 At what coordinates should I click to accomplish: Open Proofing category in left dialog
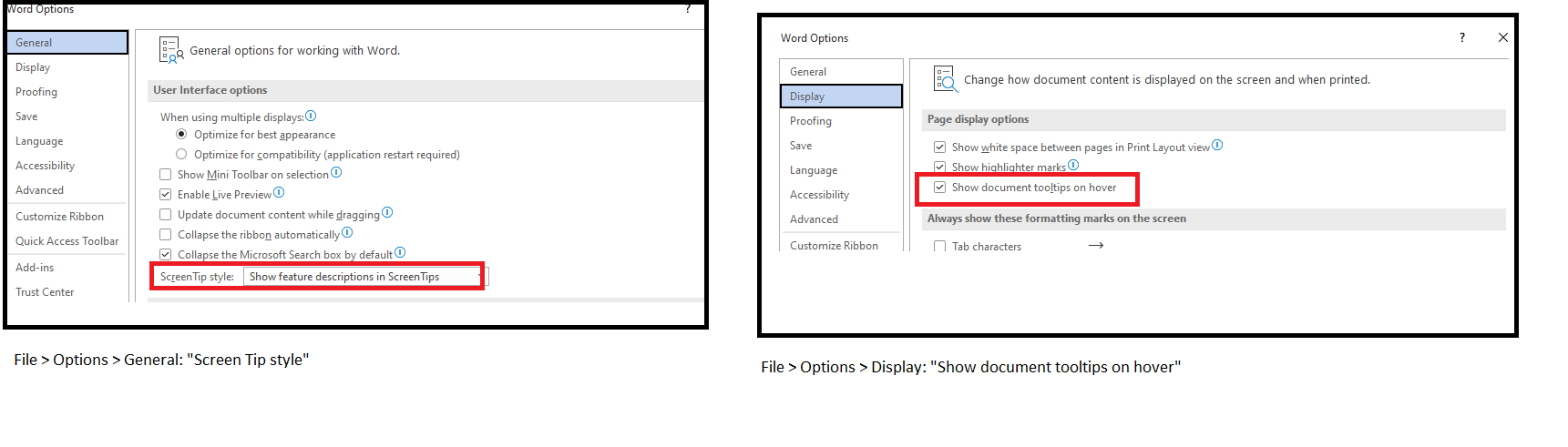tap(67, 91)
